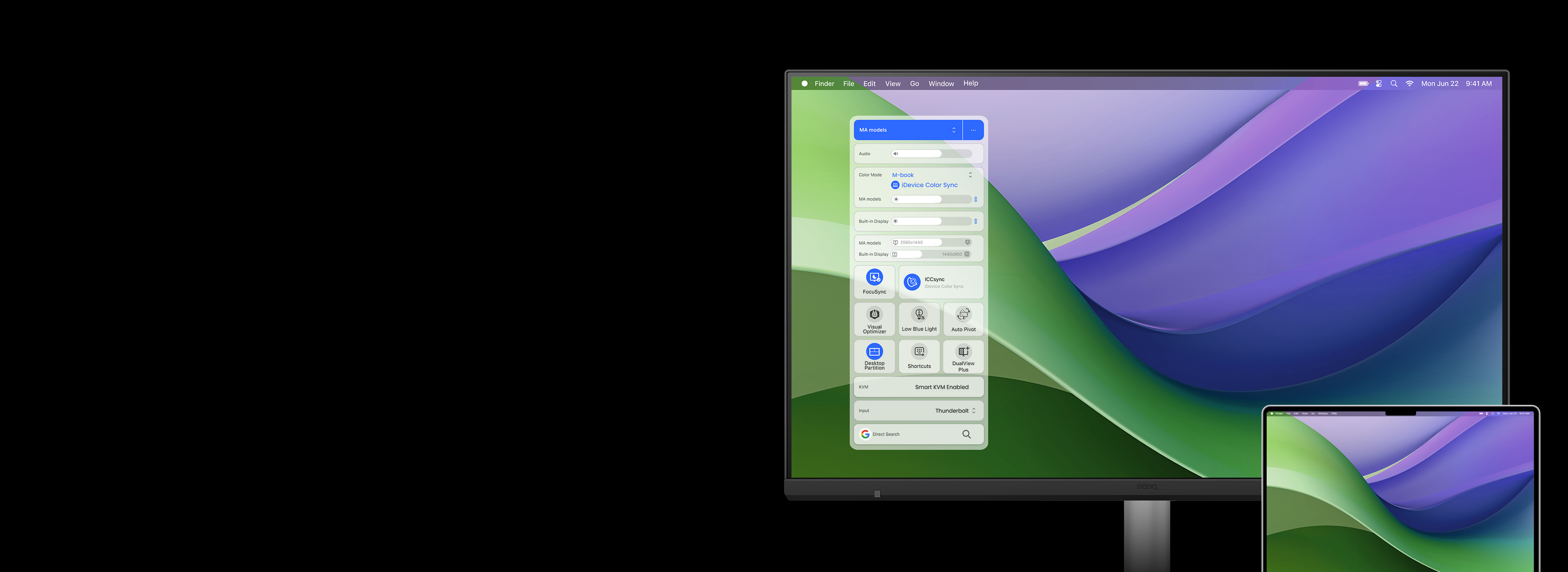Screen dimensions: 1568x572
Task: Adjust the Audio volume slider
Action: 931,154
